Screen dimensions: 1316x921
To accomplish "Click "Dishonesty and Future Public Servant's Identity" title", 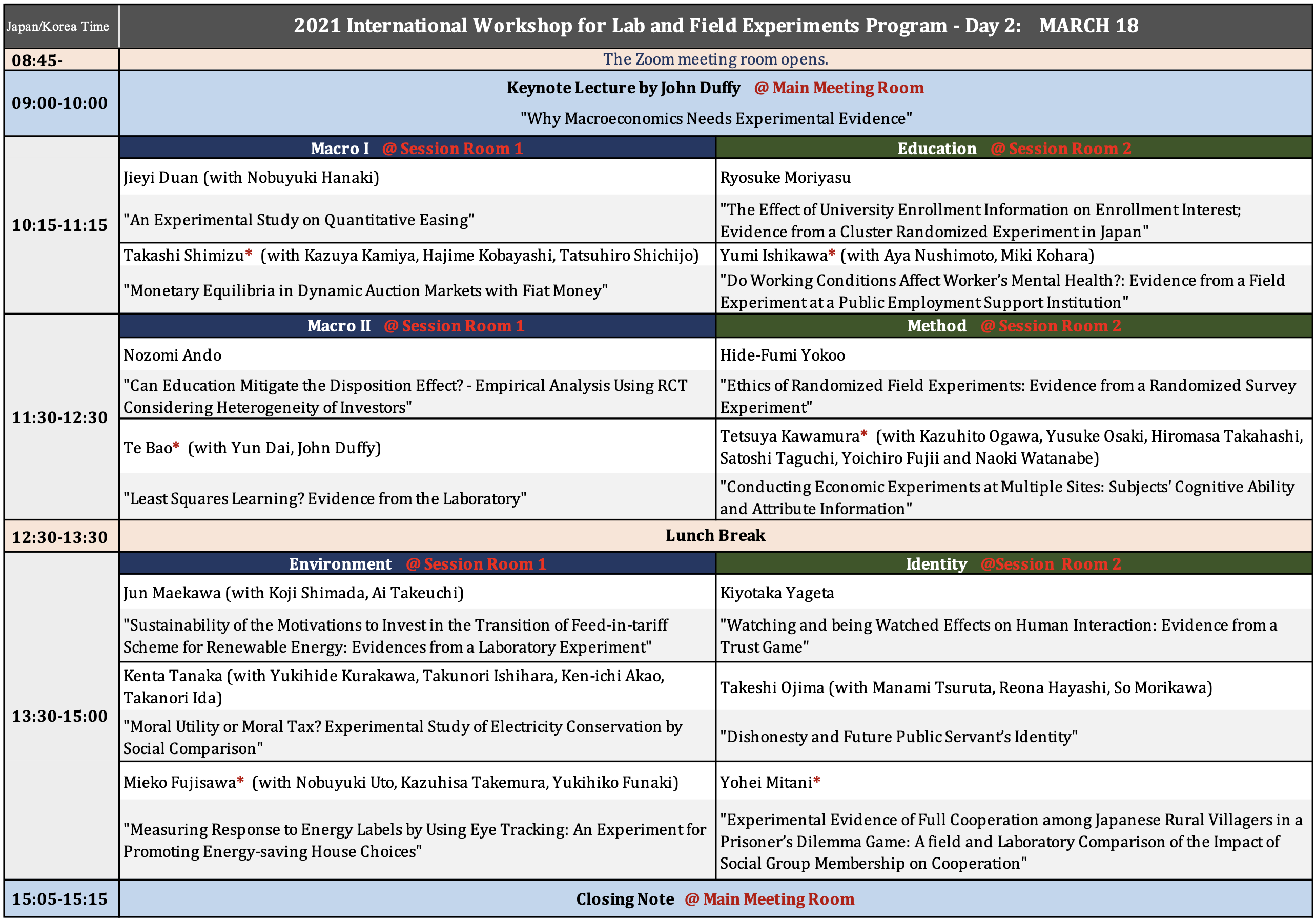I will [x=898, y=737].
